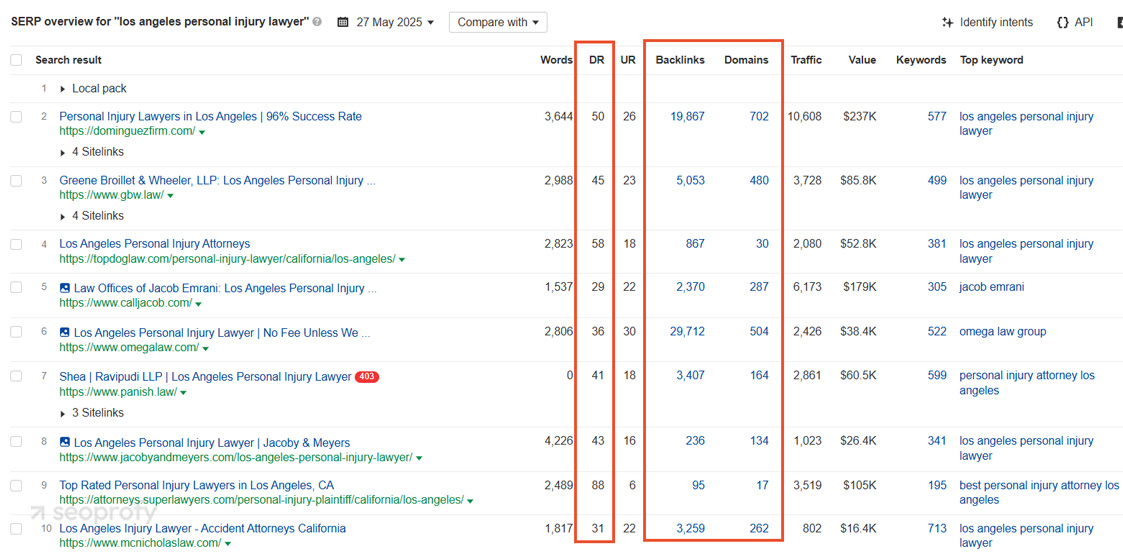Sort by the UR column header
The image size is (1123, 555).
click(628, 60)
